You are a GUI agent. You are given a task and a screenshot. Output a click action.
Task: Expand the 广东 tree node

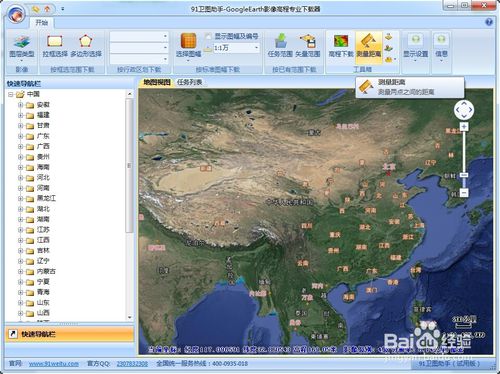point(20,136)
